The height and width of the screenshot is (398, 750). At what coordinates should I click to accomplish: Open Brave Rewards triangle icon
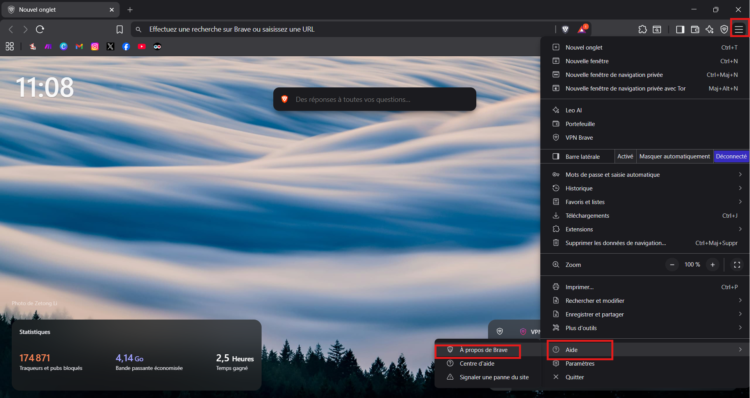[x=582, y=29]
